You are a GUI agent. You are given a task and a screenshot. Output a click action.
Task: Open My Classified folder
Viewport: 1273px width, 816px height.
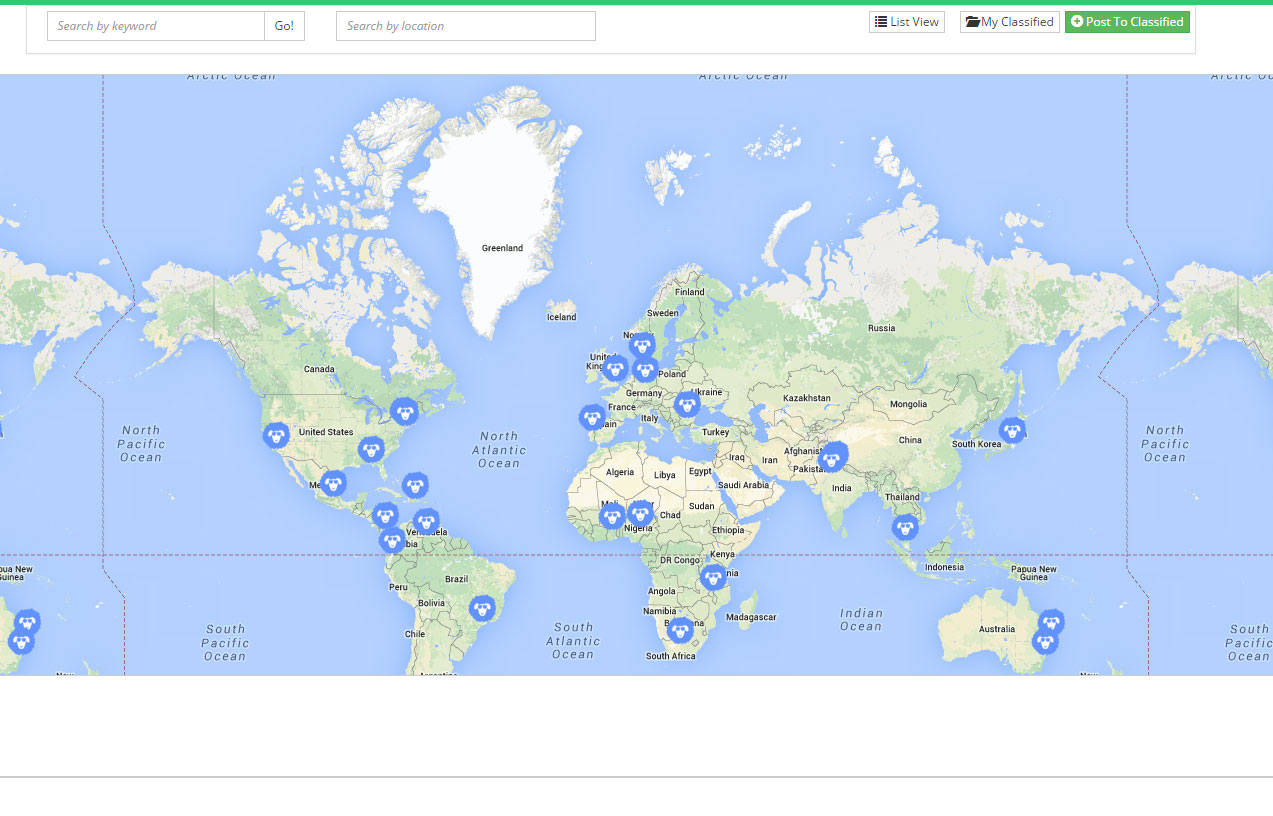pos(1009,22)
